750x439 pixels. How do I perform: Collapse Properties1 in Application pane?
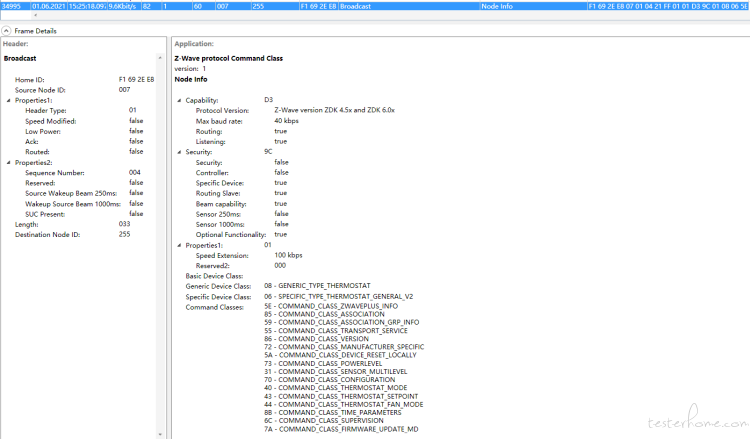click(179, 245)
